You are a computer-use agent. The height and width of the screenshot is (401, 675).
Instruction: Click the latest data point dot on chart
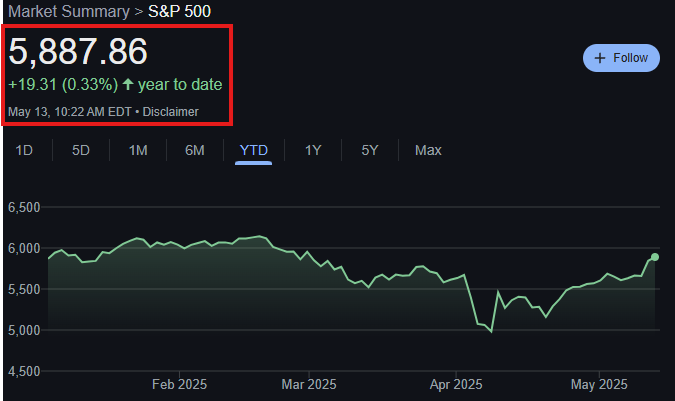click(655, 257)
